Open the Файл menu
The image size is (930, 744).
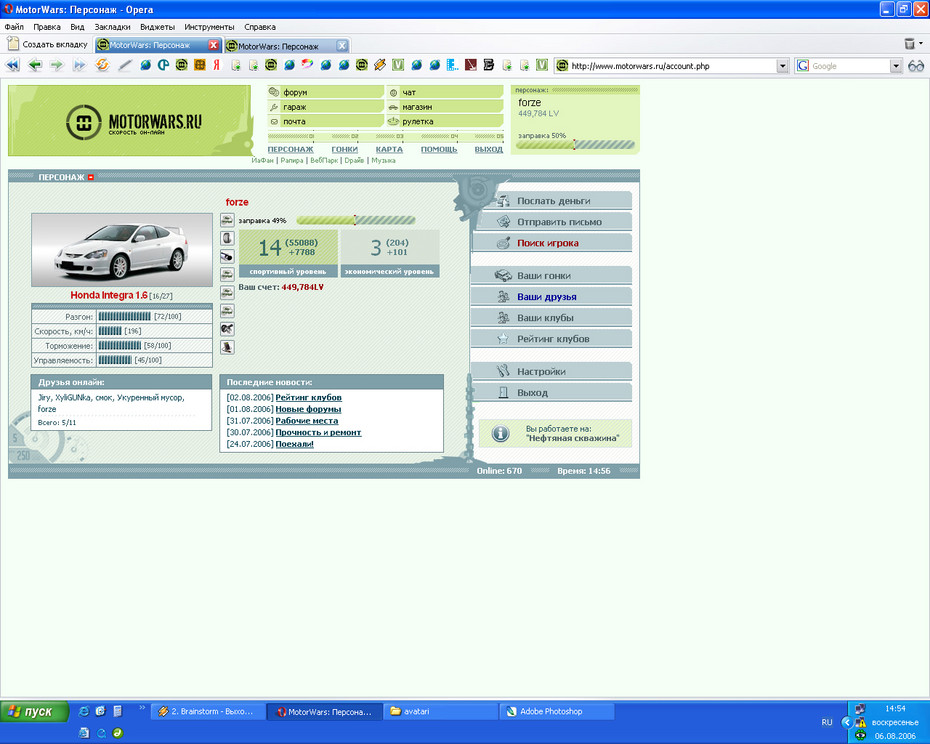point(14,27)
